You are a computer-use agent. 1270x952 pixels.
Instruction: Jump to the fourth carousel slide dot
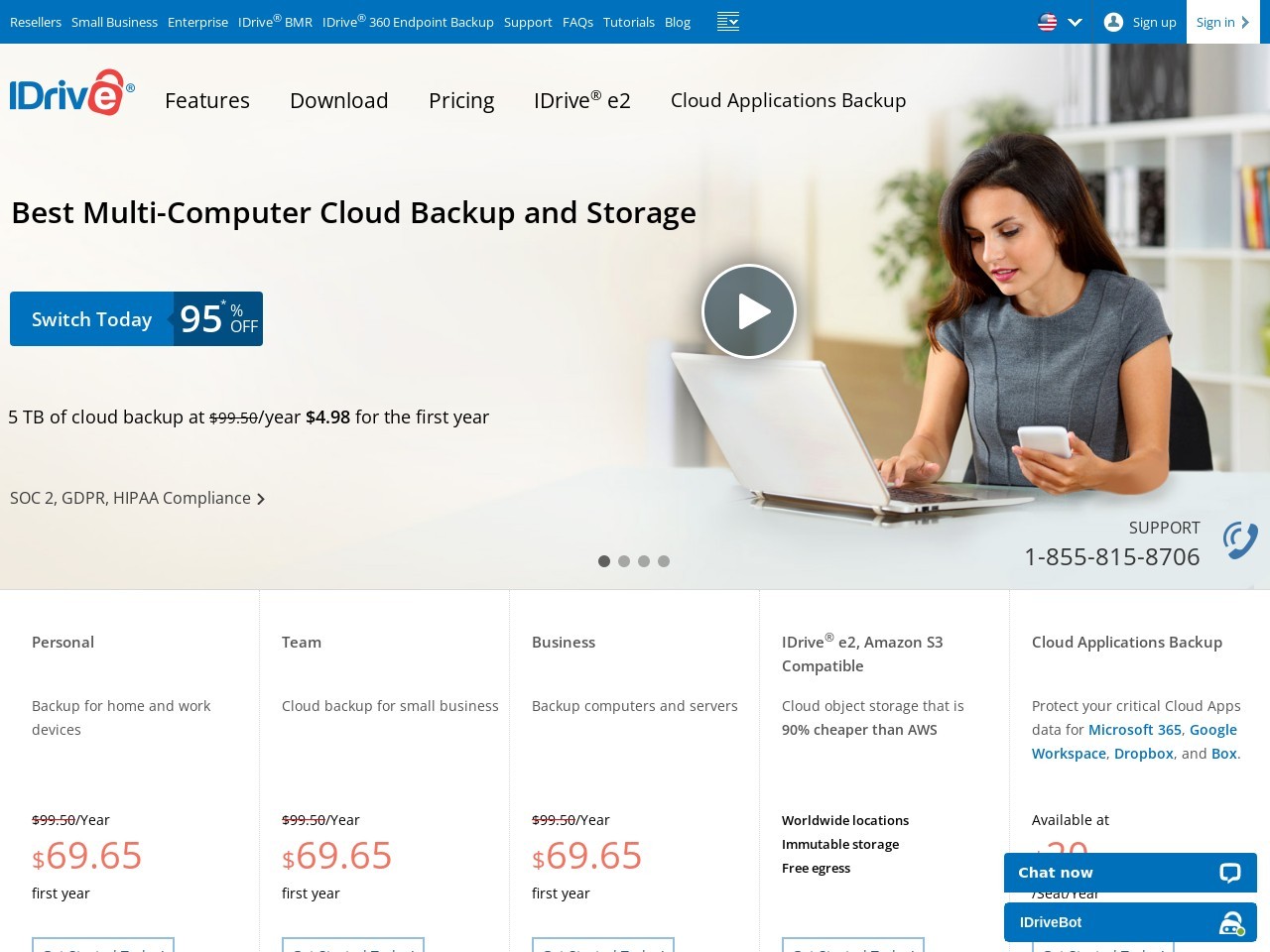664,561
